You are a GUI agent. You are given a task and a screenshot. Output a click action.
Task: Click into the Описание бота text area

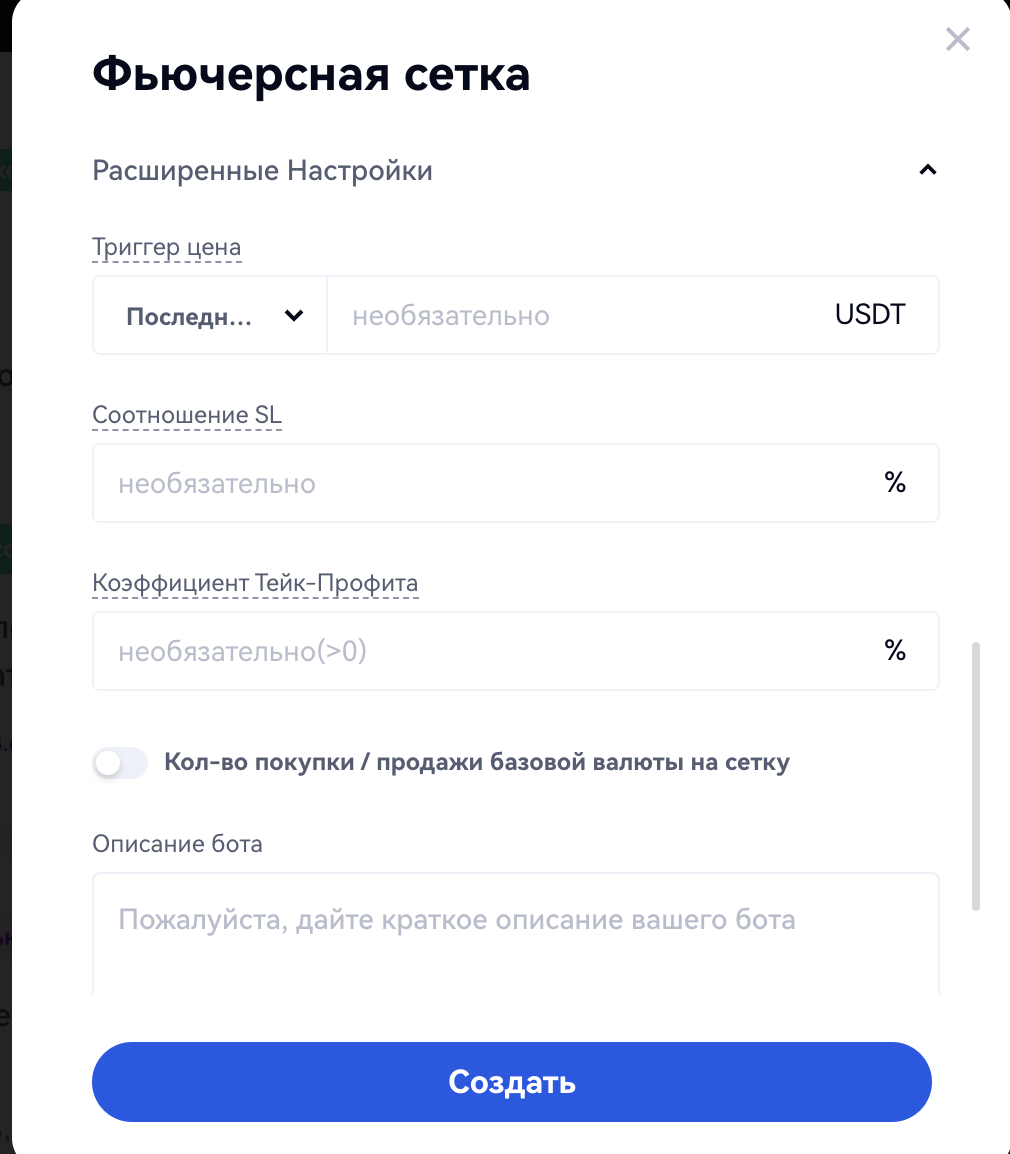point(515,935)
